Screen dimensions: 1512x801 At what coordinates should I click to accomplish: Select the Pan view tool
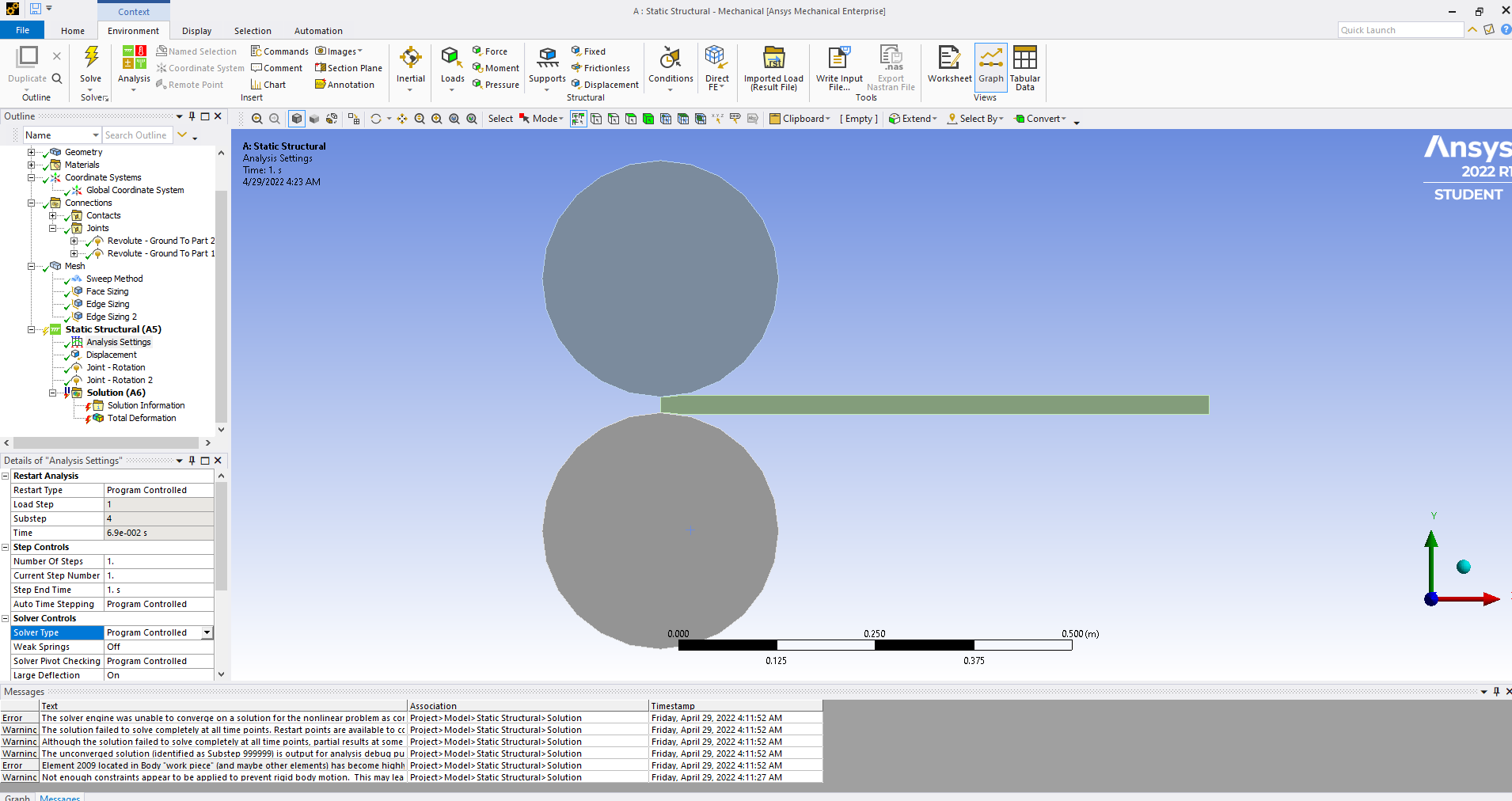[402, 119]
